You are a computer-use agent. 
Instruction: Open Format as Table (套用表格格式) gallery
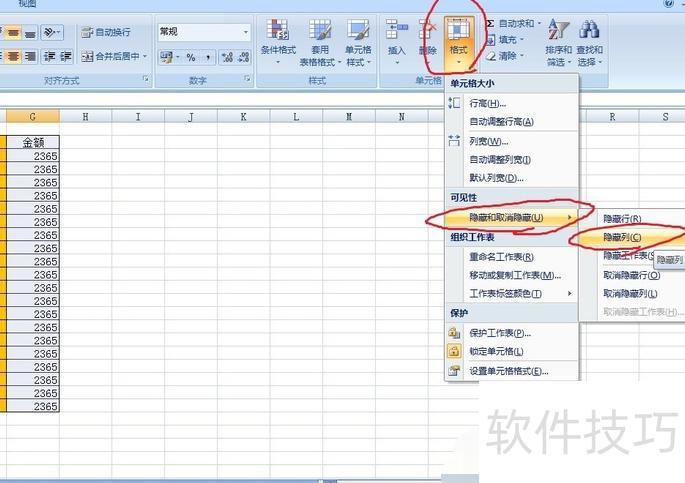(x=320, y=43)
